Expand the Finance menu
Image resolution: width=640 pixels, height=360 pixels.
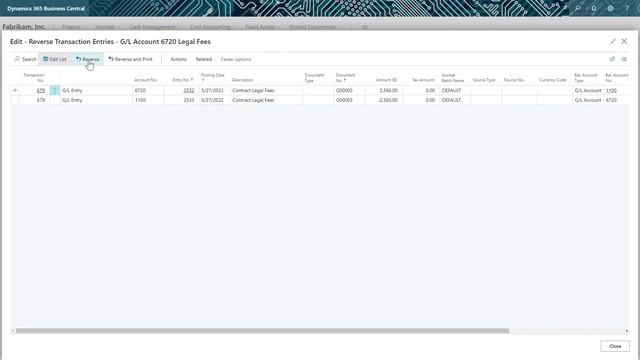[x=73, y=27]
